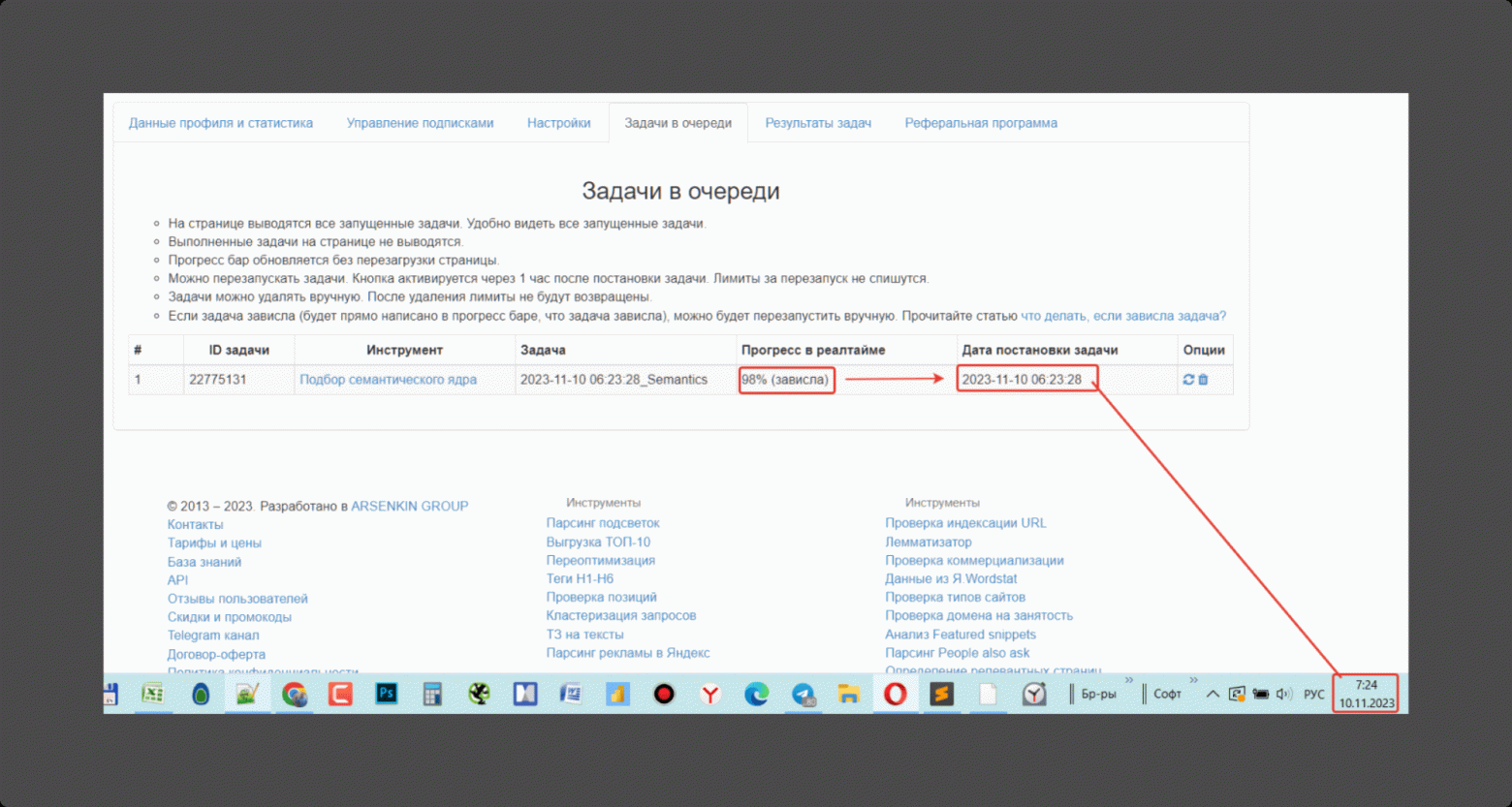Screen dimensions: 1512x807
Task: Open File Explorer folder icon
Action: (x=849, y=694)
